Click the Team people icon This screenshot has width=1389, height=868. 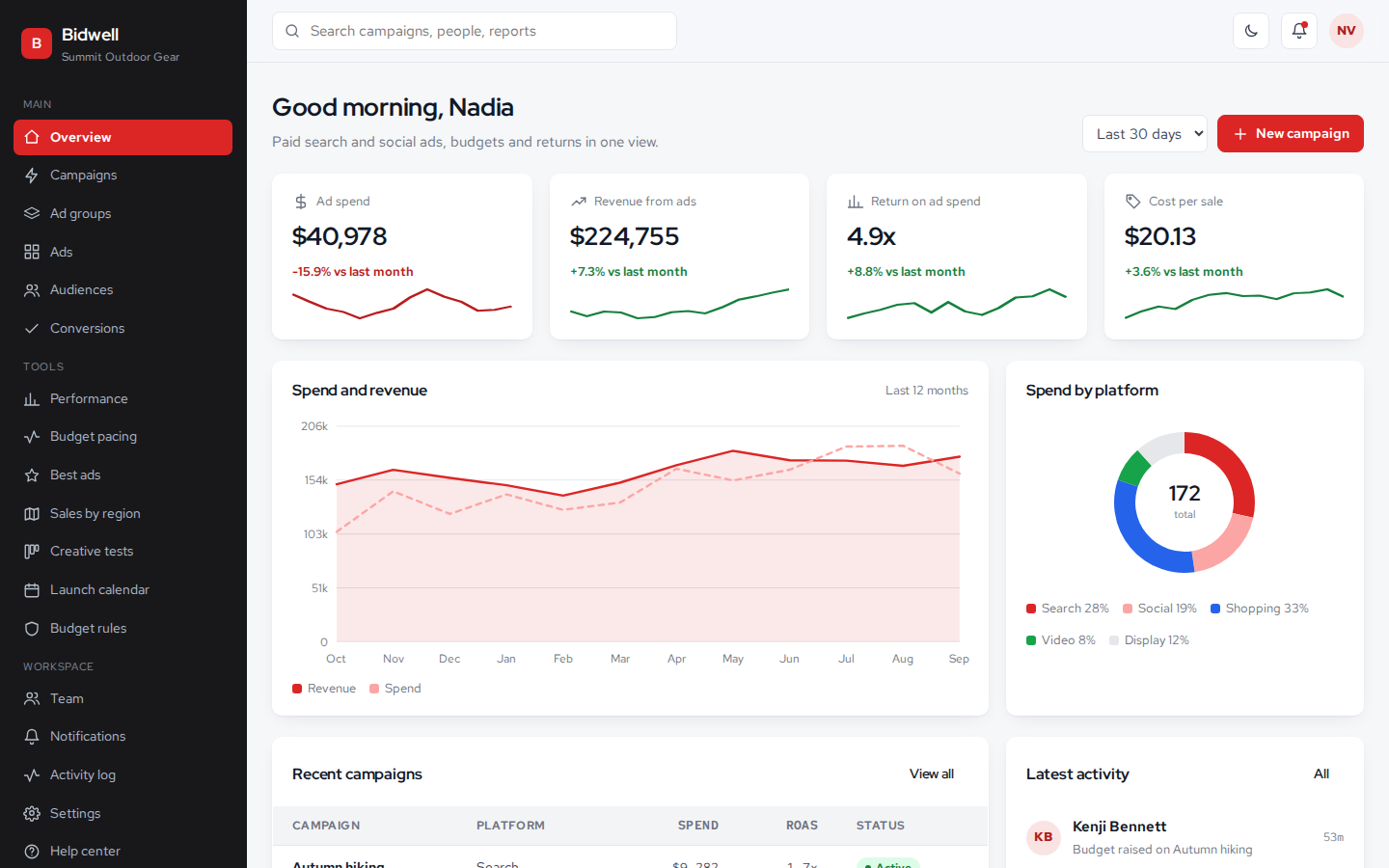pos(32,698)
